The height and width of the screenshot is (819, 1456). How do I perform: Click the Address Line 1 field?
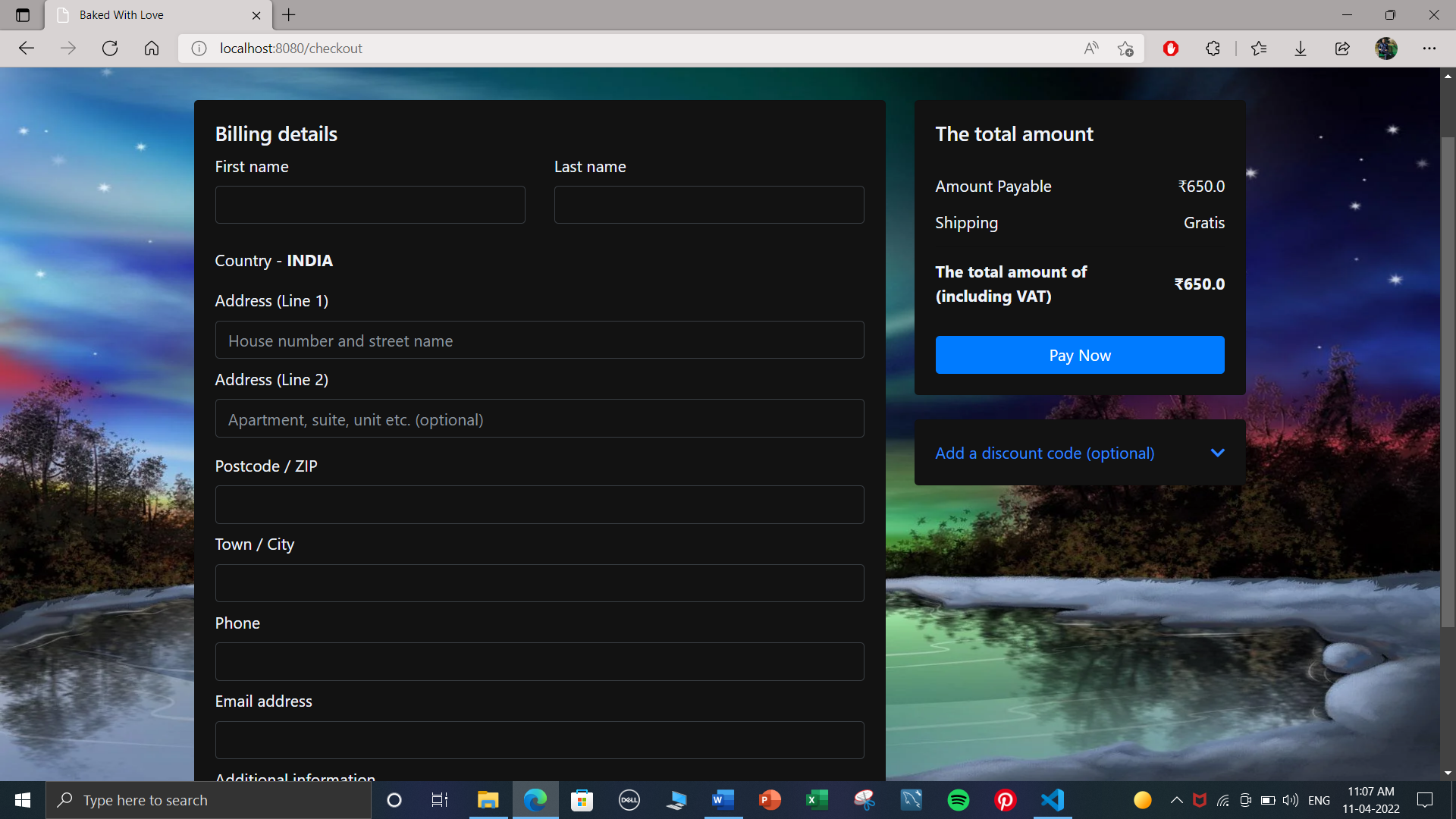click(x=539, y=340)
